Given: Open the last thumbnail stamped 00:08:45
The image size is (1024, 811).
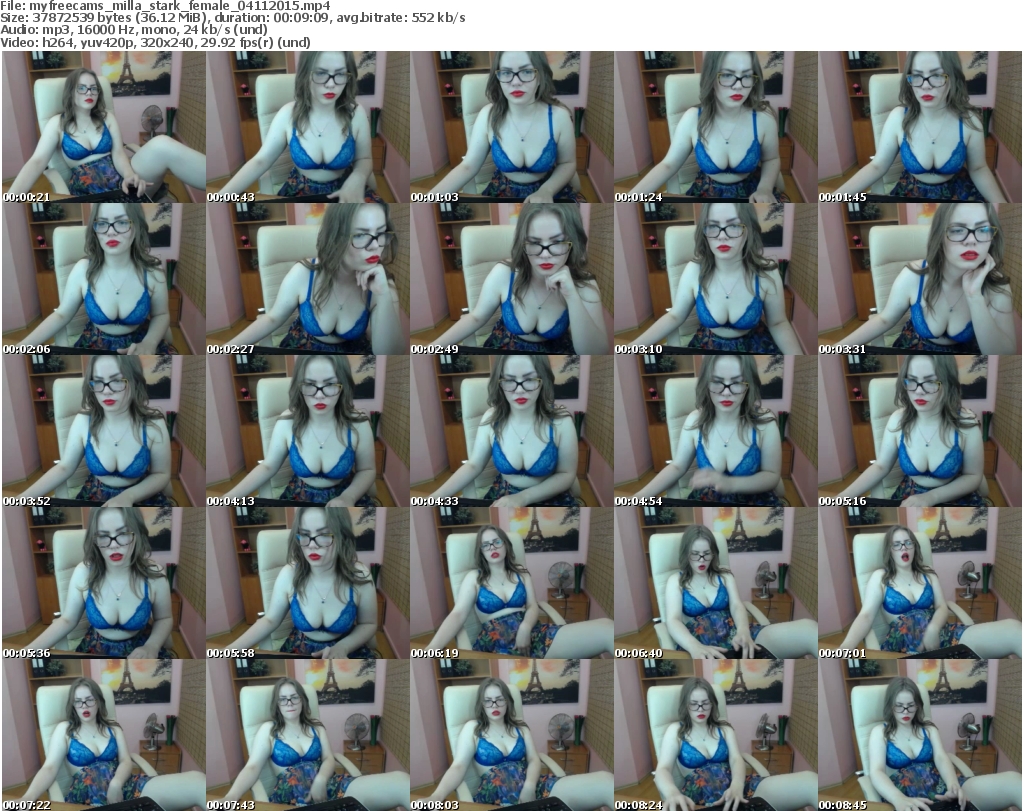Looking at the screenshot, I should coord(920,735).
